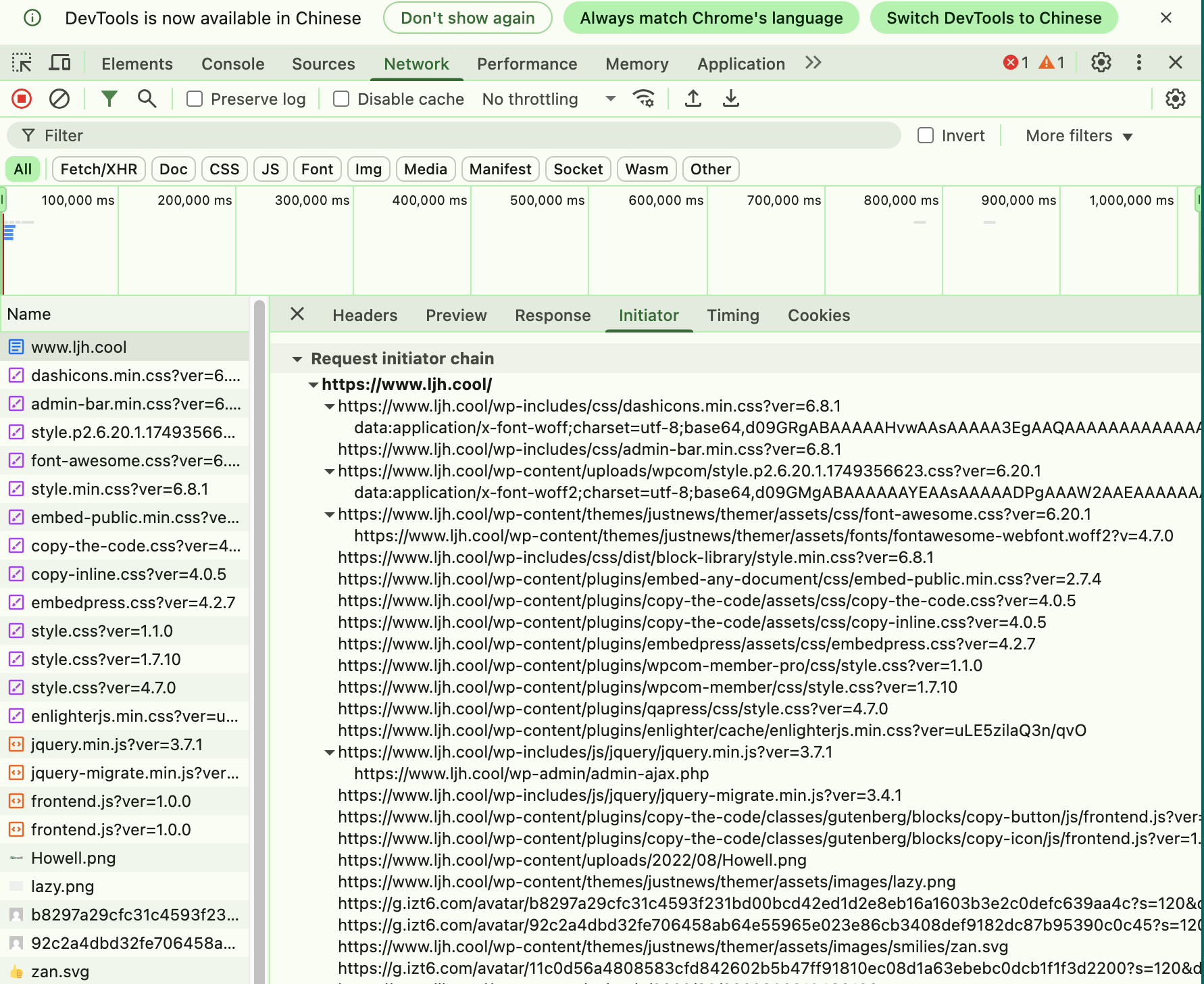Switch to the Console panel
This screenshot has height=984, width=1204.
[x=233, y=64]
